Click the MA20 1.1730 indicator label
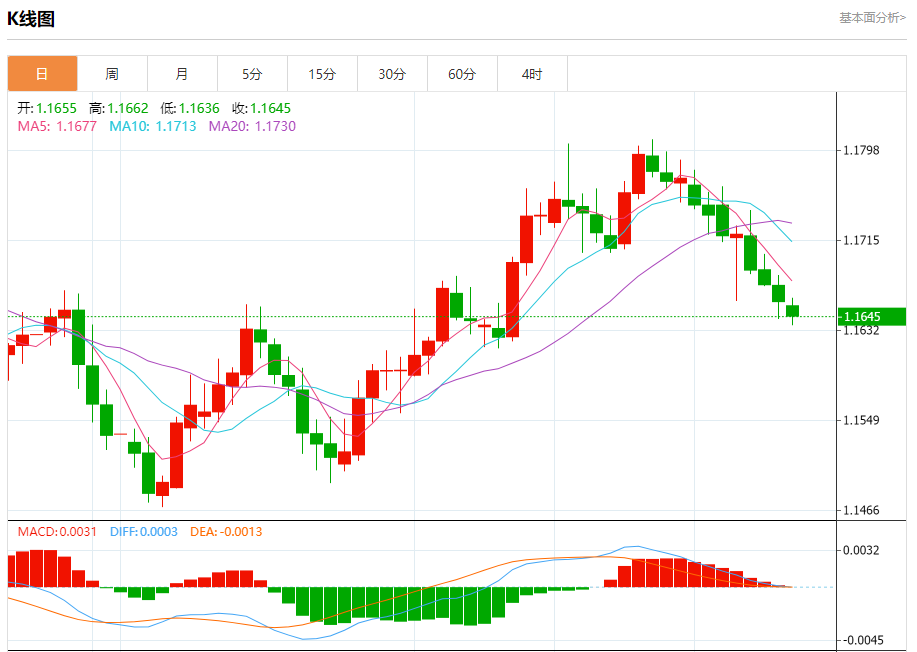The width and height of the screenshot is (917, 652). coord(252,126)
